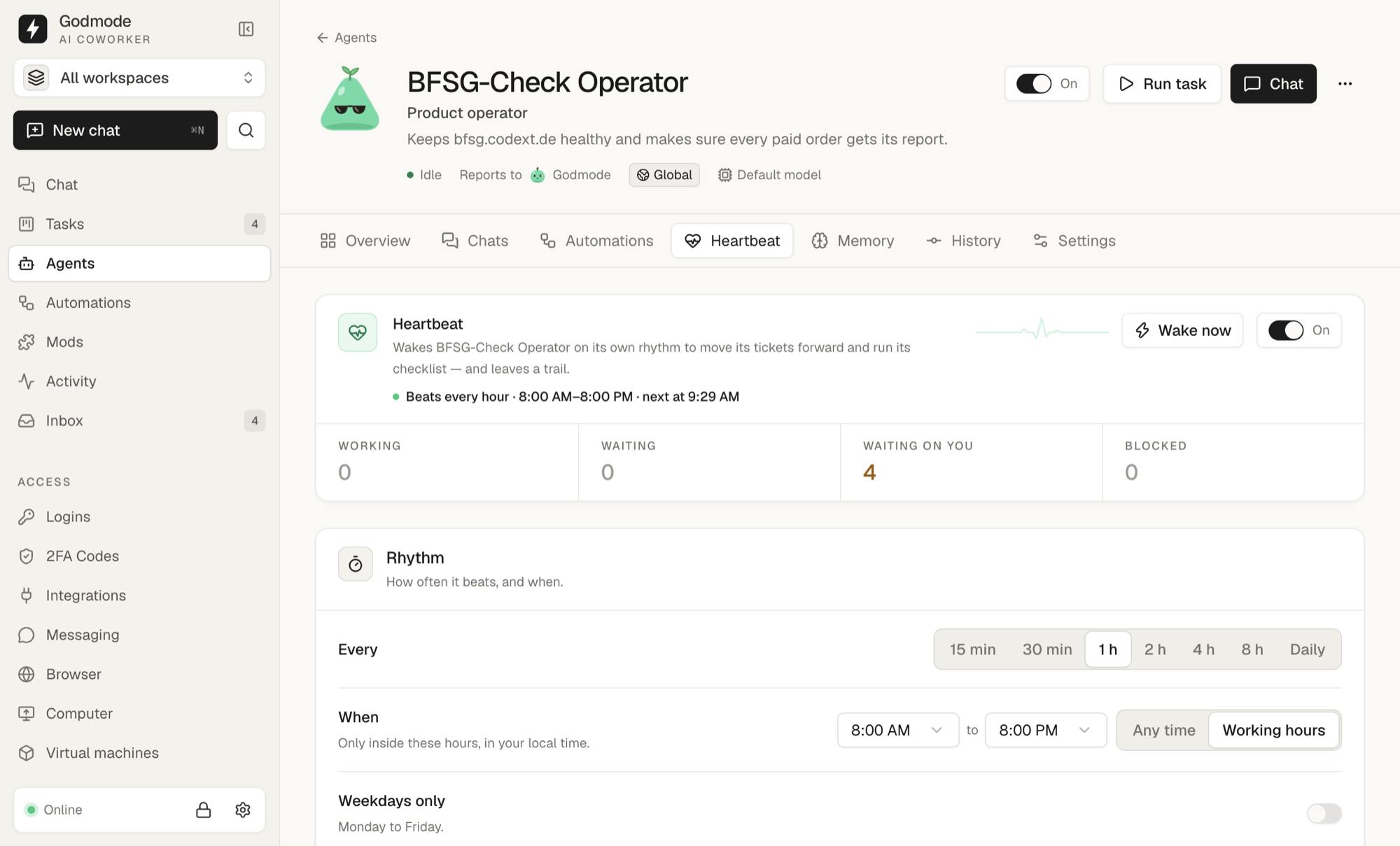Toggle the Heartbeat On switch
Image resolution: width=1400 pixels, height=846 pixels.
click(1286, 330)
